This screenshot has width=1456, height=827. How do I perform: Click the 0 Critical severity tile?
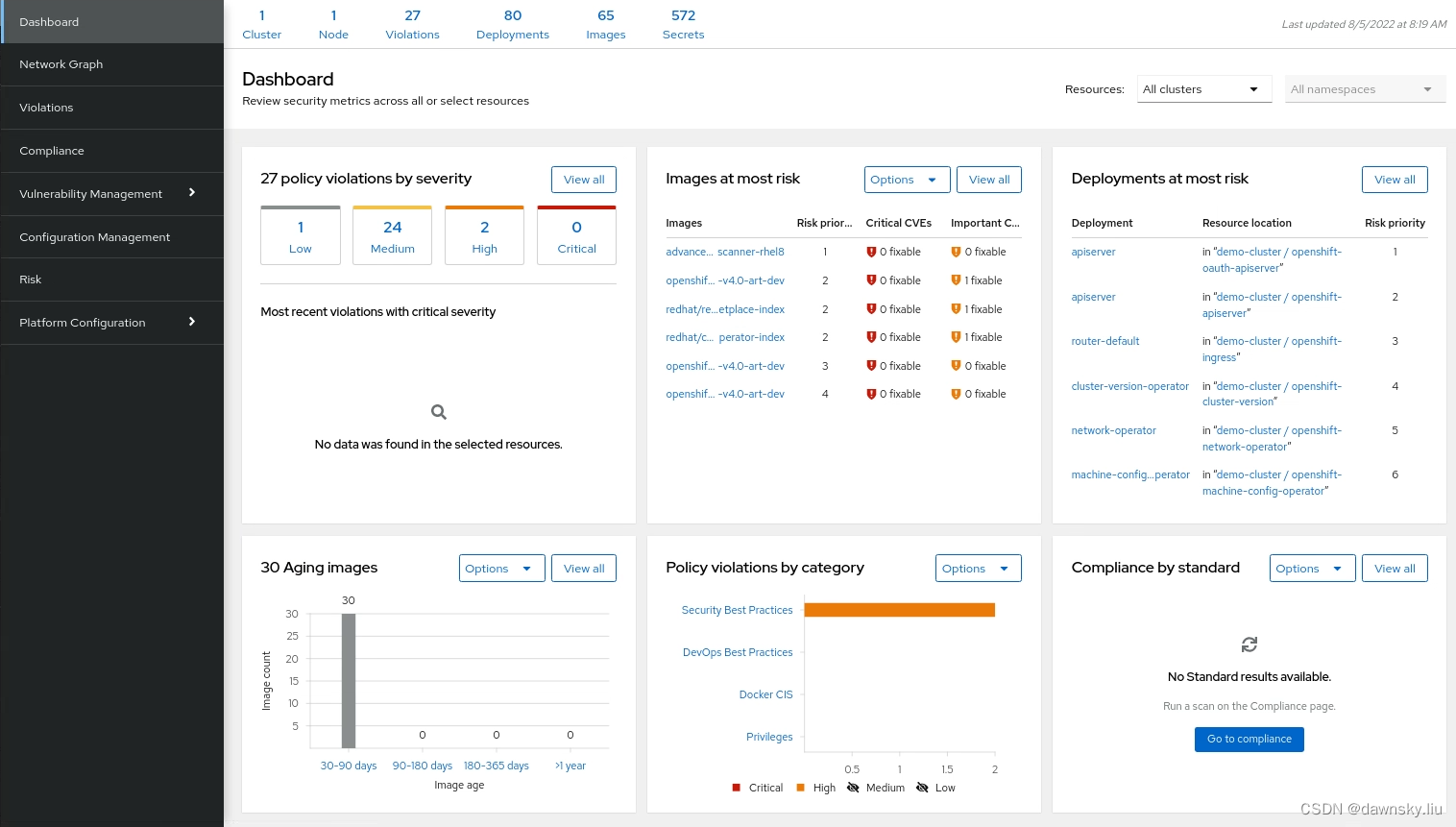point(577,235)
